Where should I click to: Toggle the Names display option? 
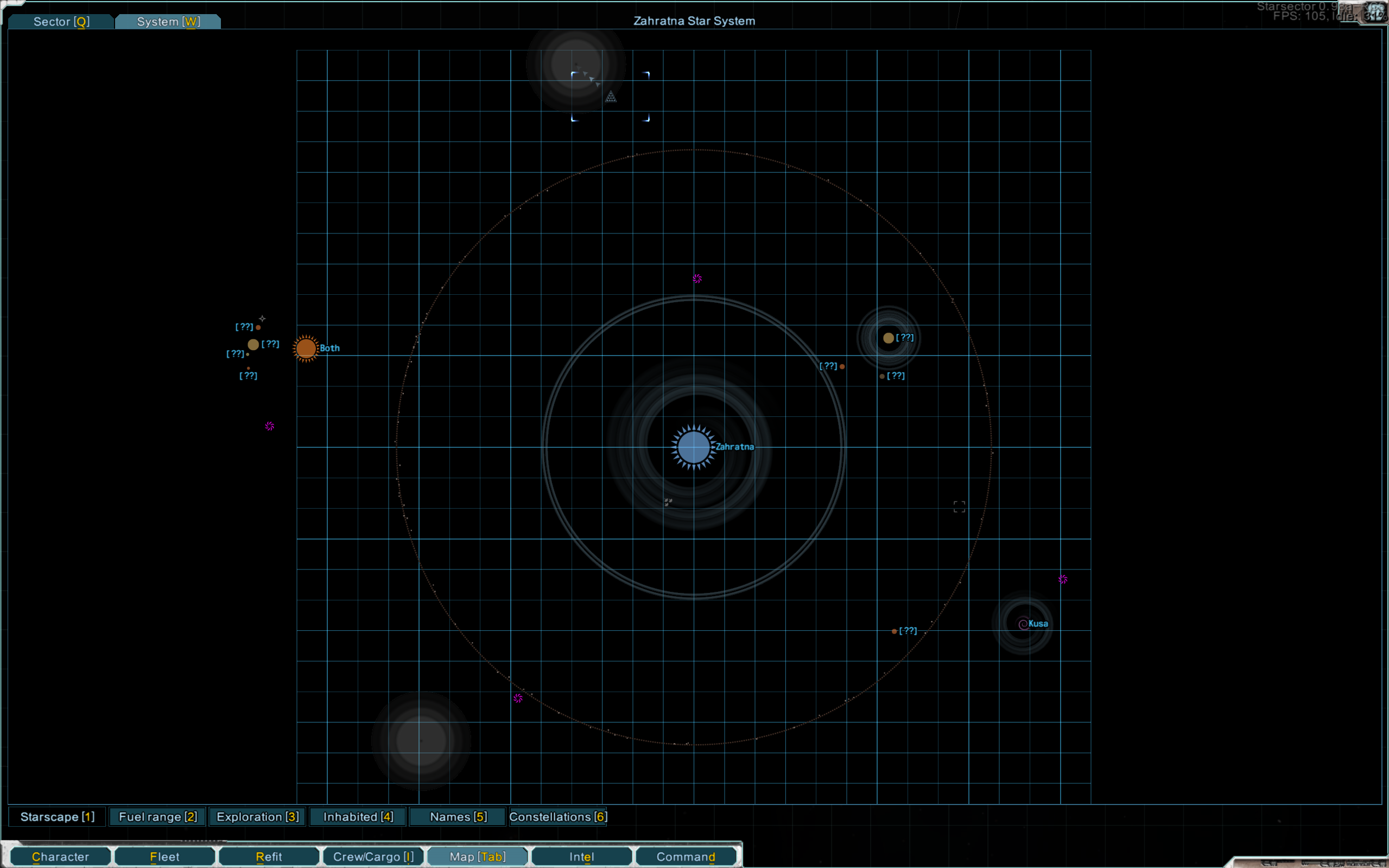458,816
